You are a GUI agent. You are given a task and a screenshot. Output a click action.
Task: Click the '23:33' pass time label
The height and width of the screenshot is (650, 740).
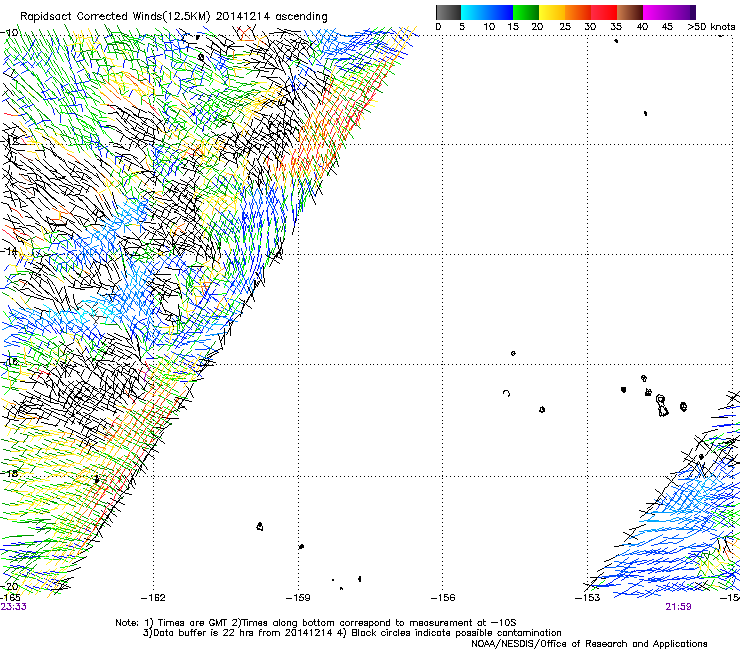pyautogui.click(x=13, y=607)
